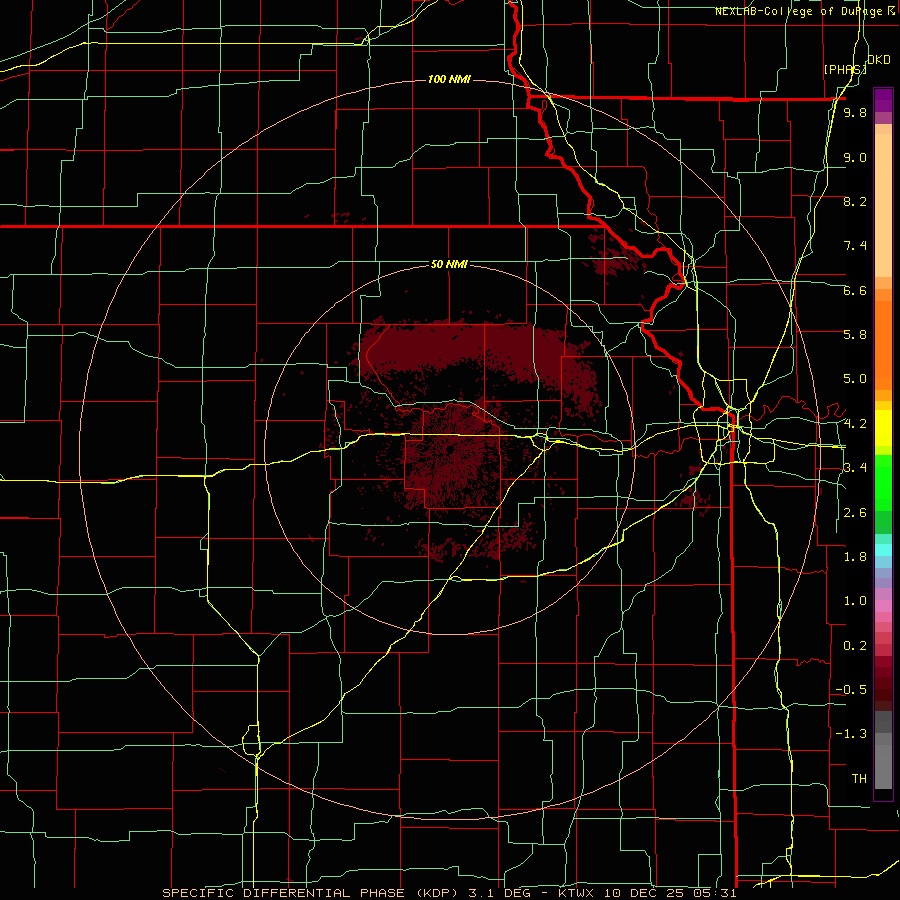Click the 1.8 value on color scale
The image size is (900, 900).
[x=855, y=557]
